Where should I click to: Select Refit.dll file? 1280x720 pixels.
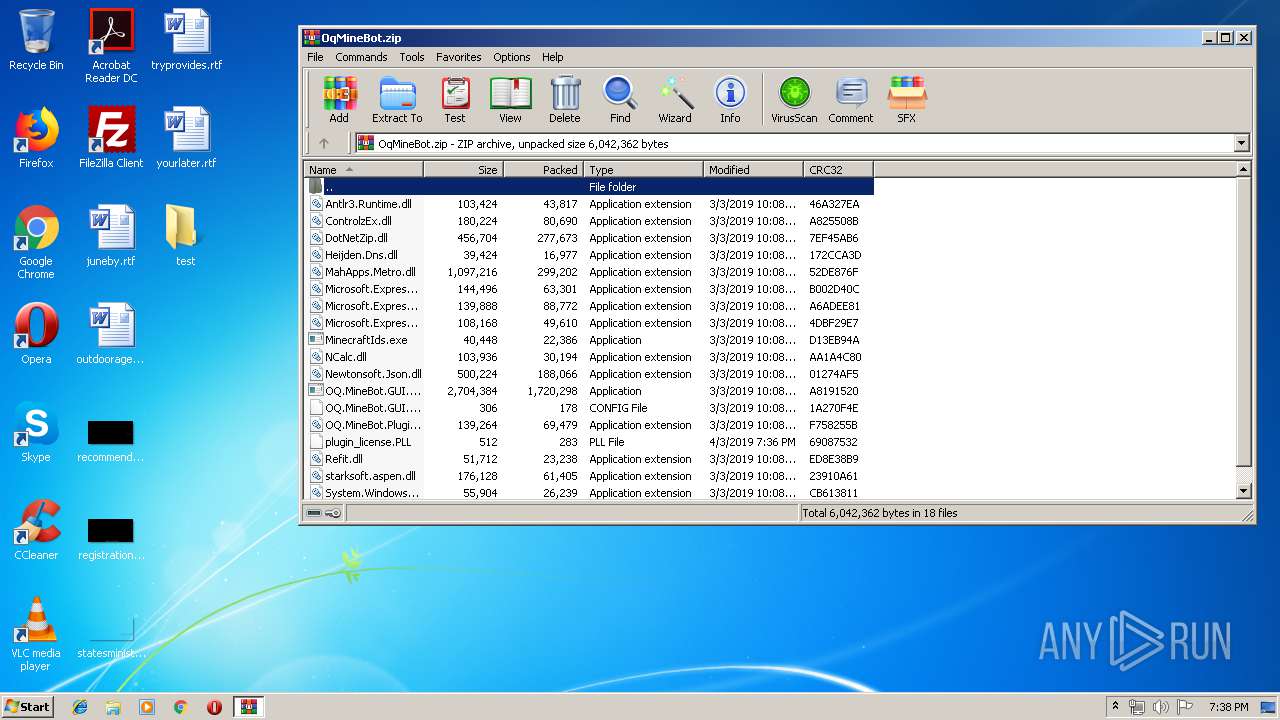click(590, 459)
